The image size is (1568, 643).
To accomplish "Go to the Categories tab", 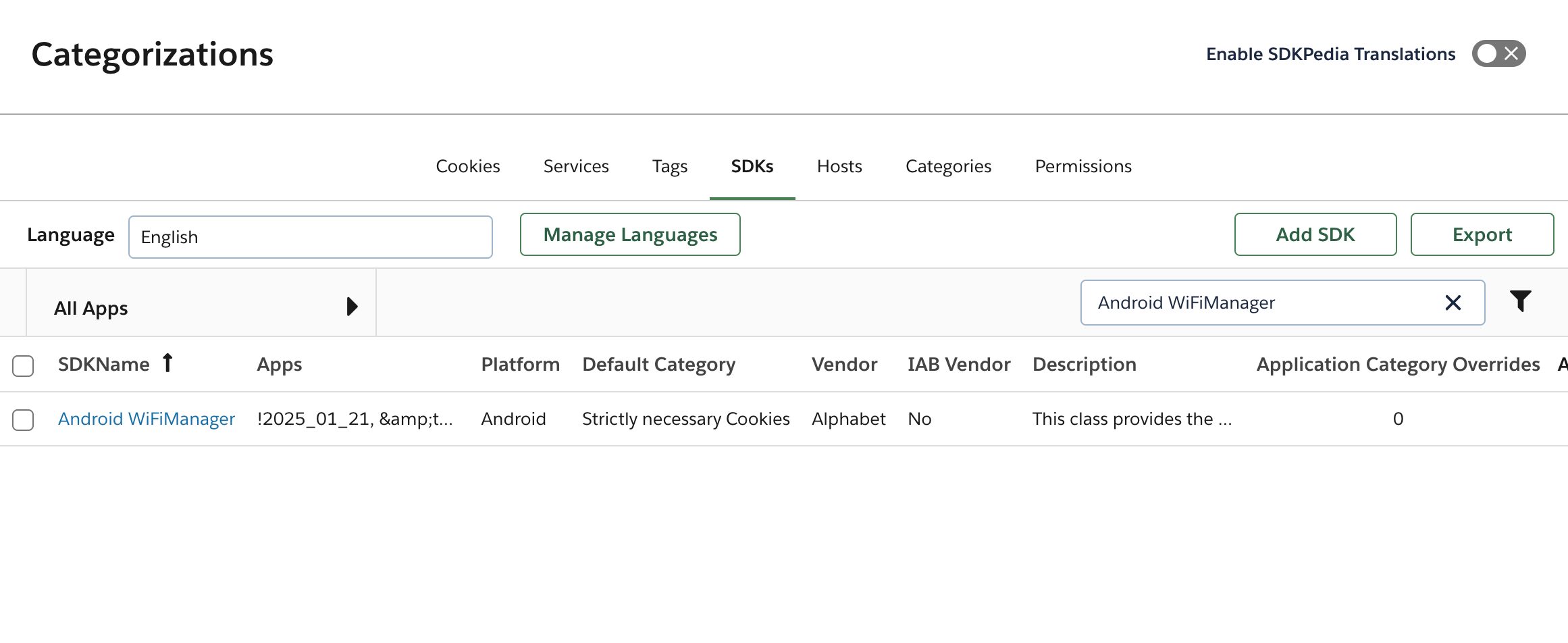I will tap(948, 166).
